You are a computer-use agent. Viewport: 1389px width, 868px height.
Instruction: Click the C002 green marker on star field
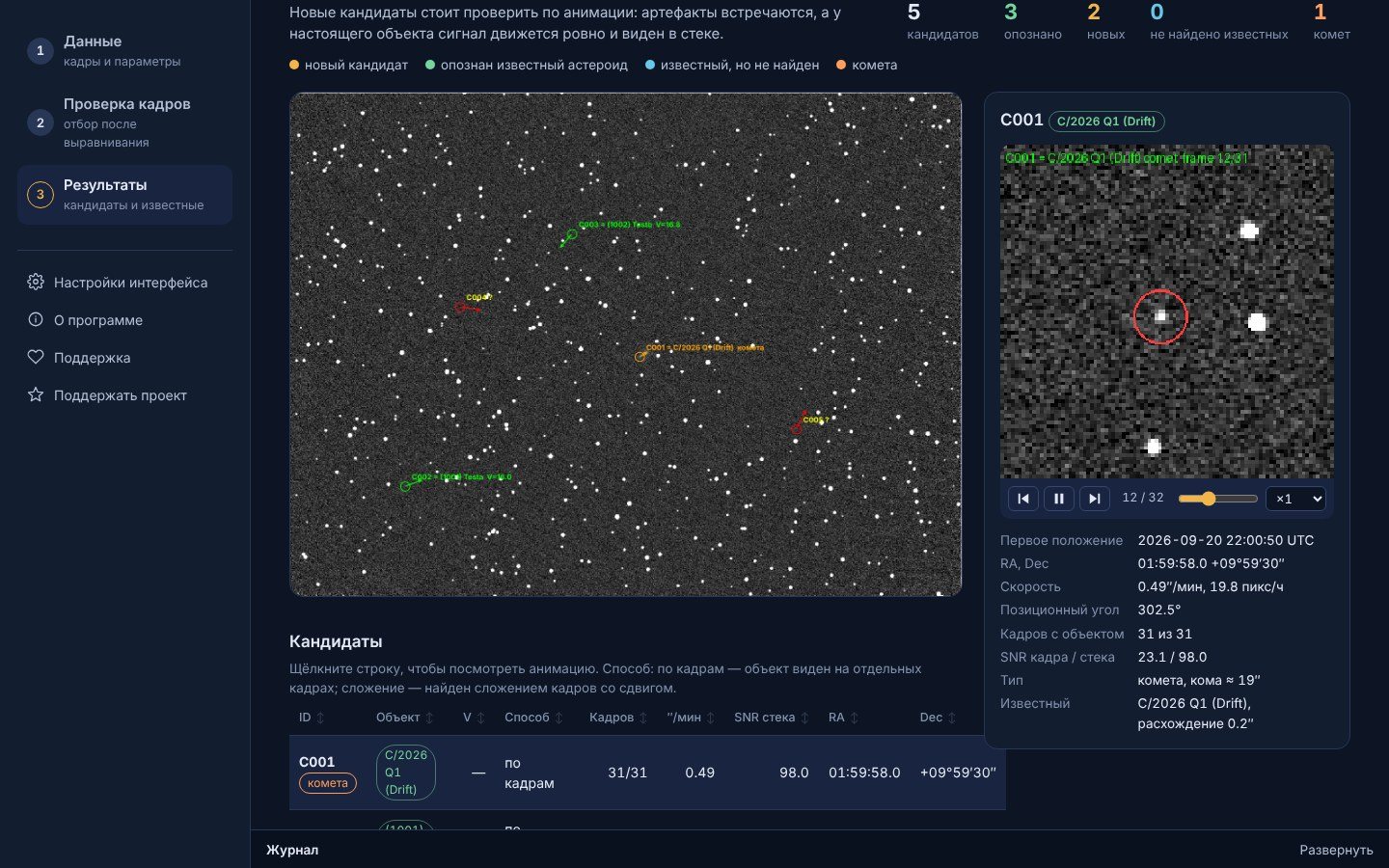pyautogui.click(x=405, y=486)
